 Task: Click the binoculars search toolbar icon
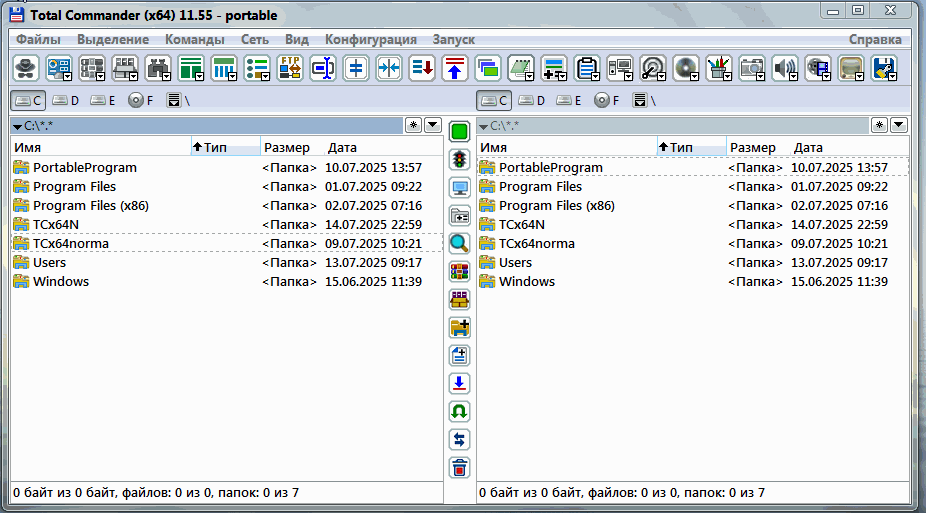(158, 68)
